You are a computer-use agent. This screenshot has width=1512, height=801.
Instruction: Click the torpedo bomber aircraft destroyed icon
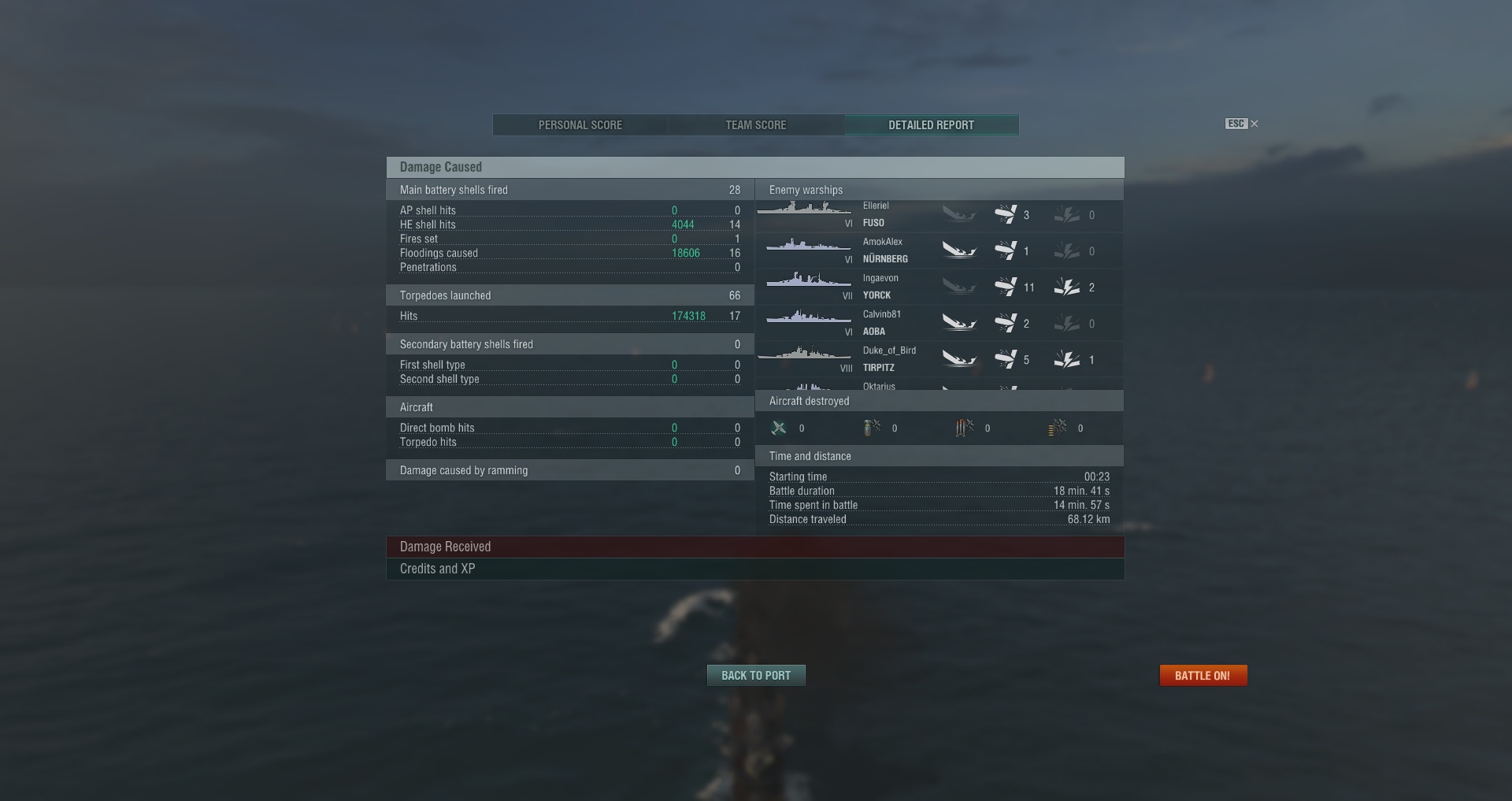[965, 428]
